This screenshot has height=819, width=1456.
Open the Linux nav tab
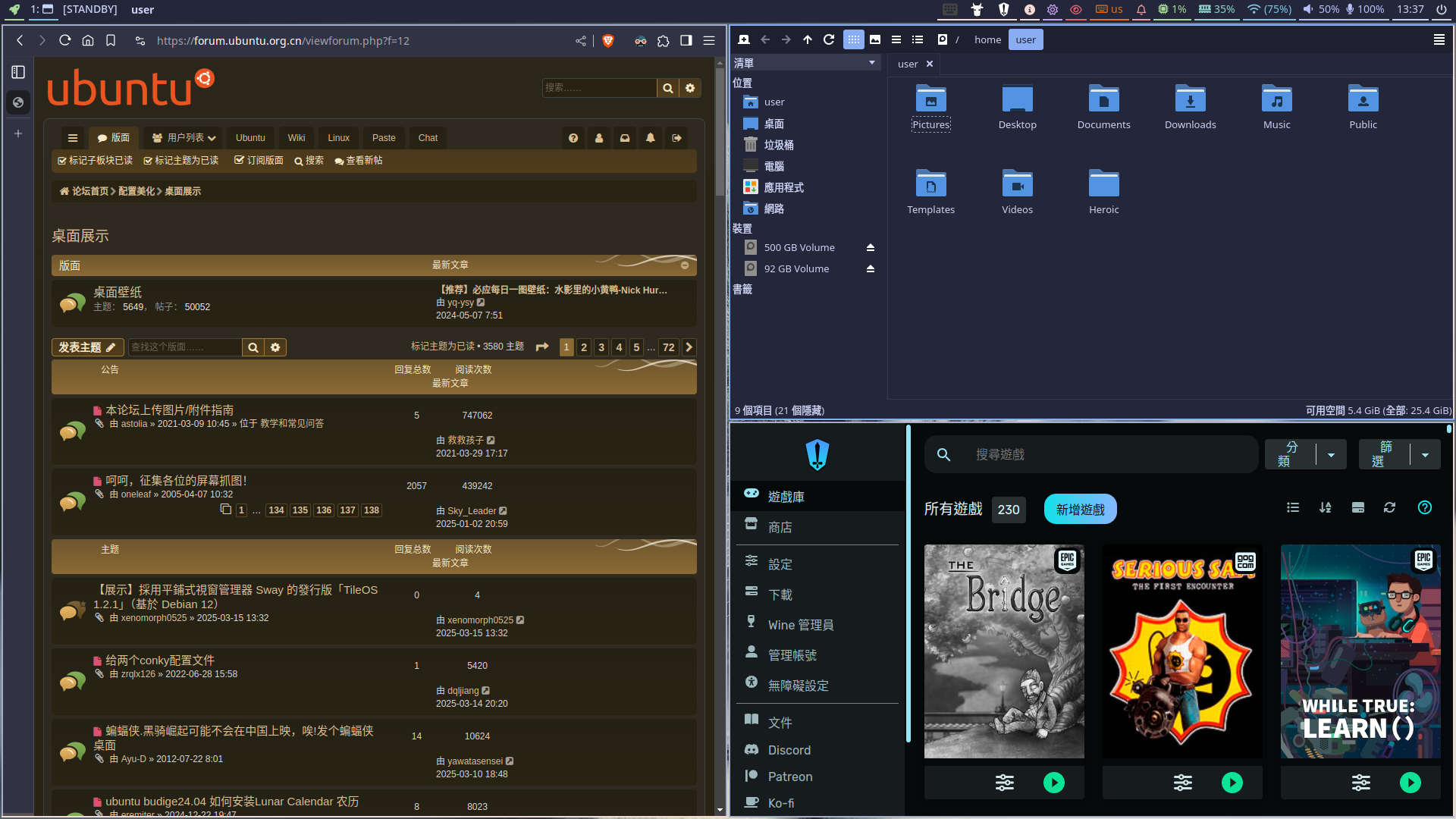pos(338,138)
